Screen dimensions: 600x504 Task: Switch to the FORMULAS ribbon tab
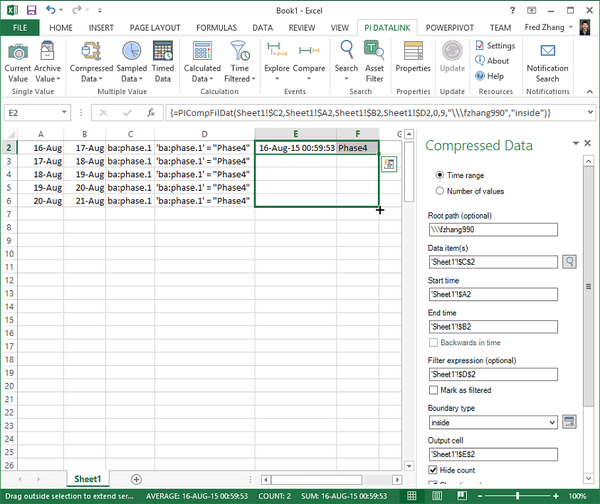point(217,28)
